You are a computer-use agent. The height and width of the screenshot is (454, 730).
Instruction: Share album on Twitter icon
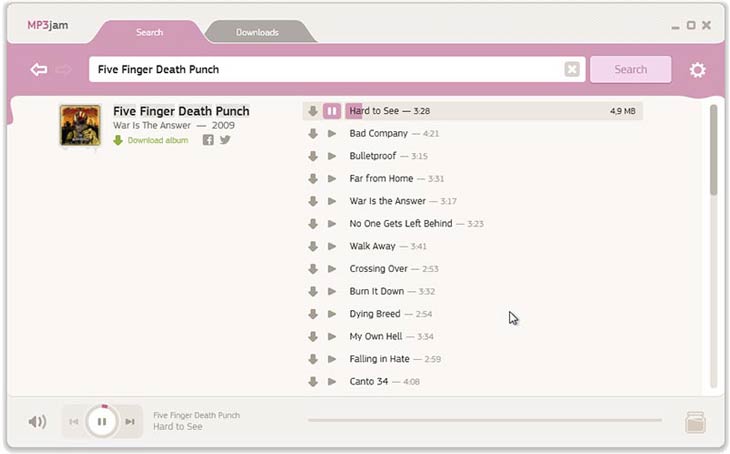(225, 140)
